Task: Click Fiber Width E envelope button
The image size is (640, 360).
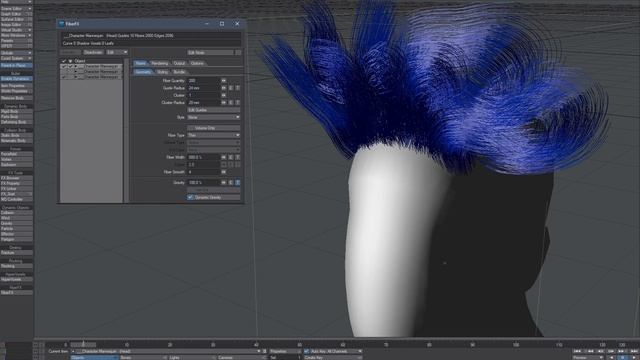Action: tap(231, 157)
